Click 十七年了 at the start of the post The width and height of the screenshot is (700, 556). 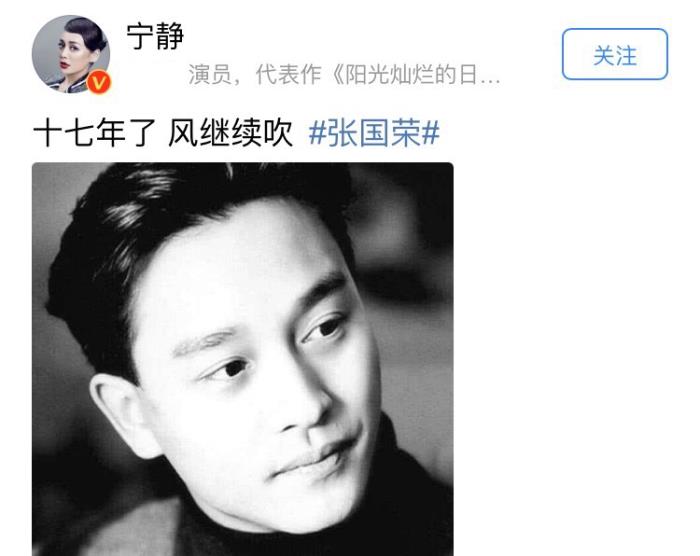[94, 133]
